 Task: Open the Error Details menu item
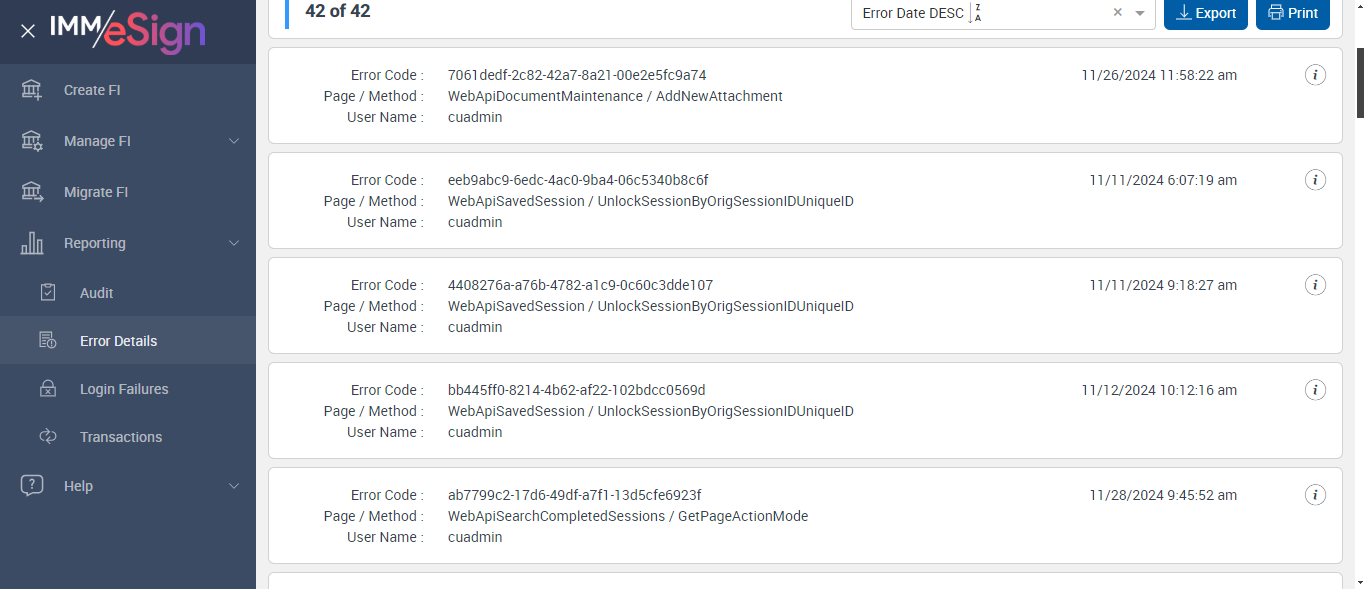click(x=118, y=341)
